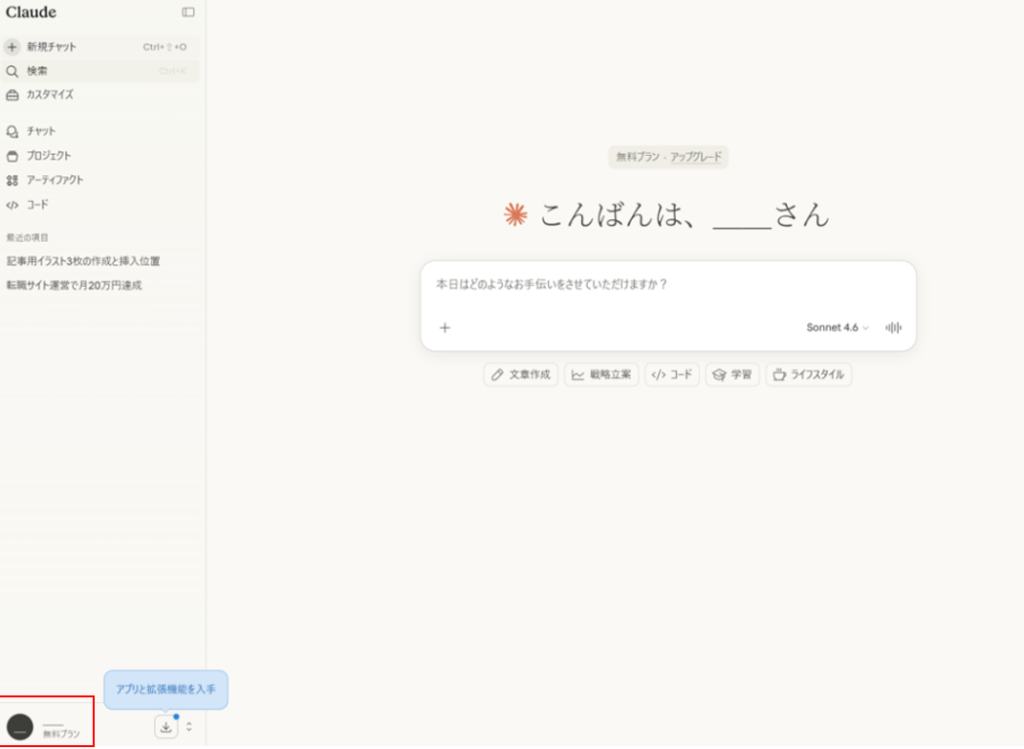This screenshot has width=1024, height=749.
Task: Select the voice input icon
Action: pyautogui.click(x=894, y=327)
